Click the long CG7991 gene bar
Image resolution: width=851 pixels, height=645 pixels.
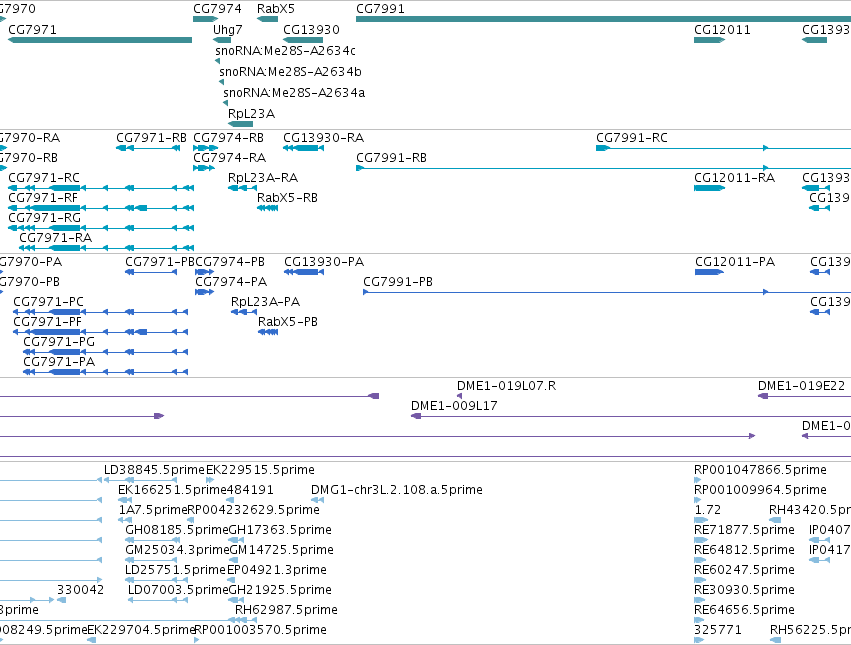coord(604,19)
